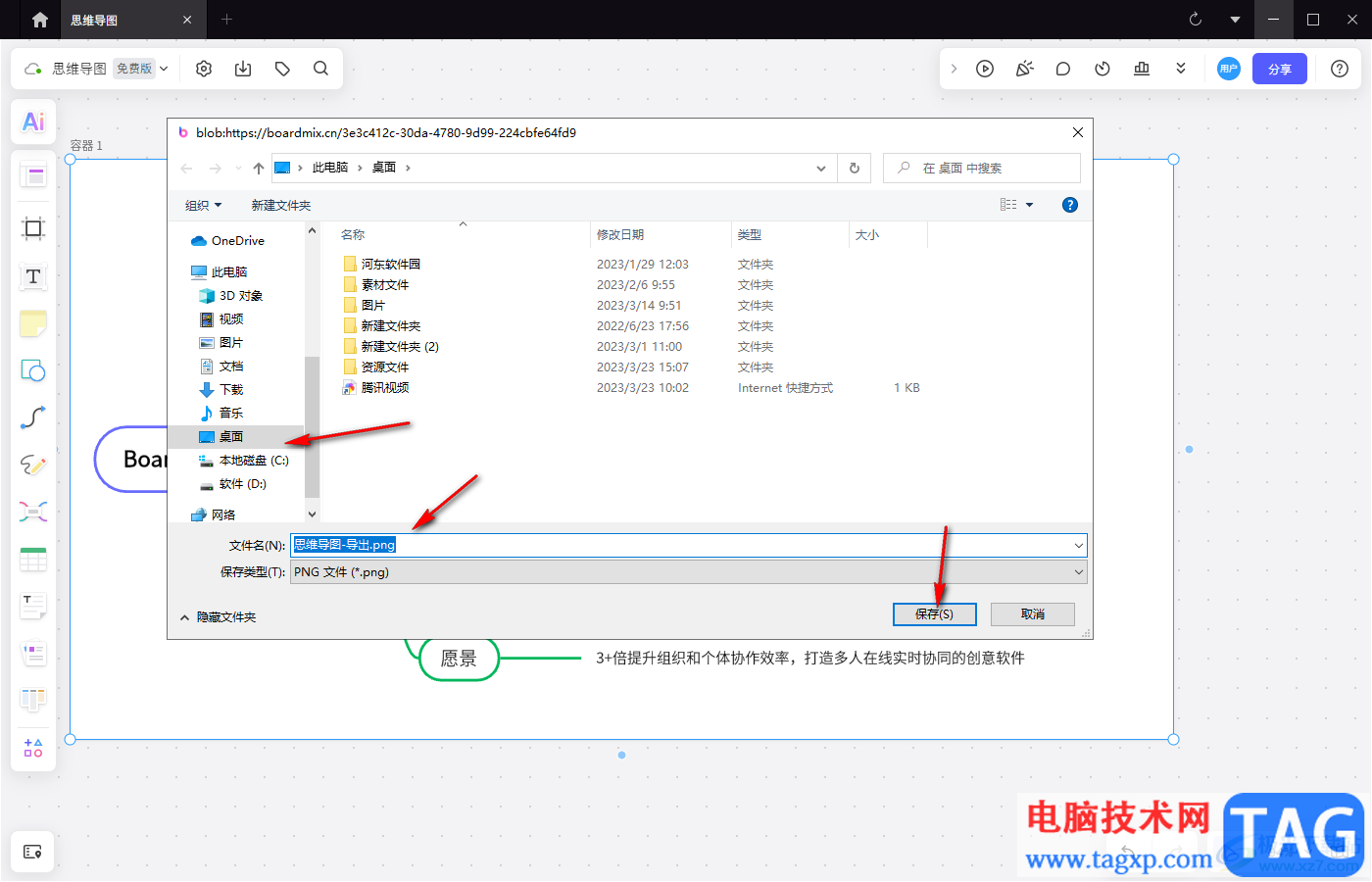The width and height of the screenshot is (1372, 882).
Task: Select the connector line tool
Action: tap(33, 417)
